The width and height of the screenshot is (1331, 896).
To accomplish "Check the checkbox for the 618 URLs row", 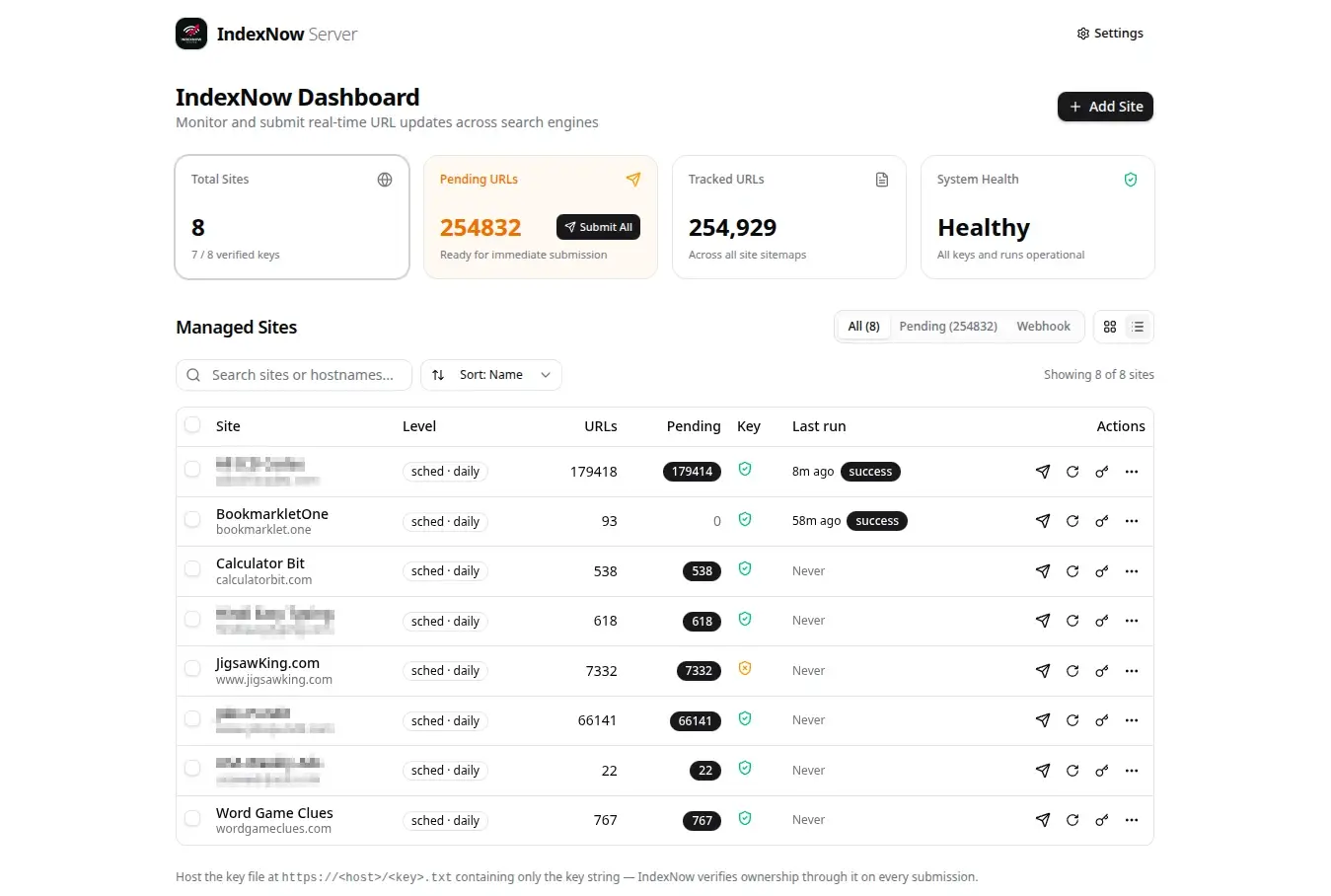I will pyautogui.click(x=192, y=619).
